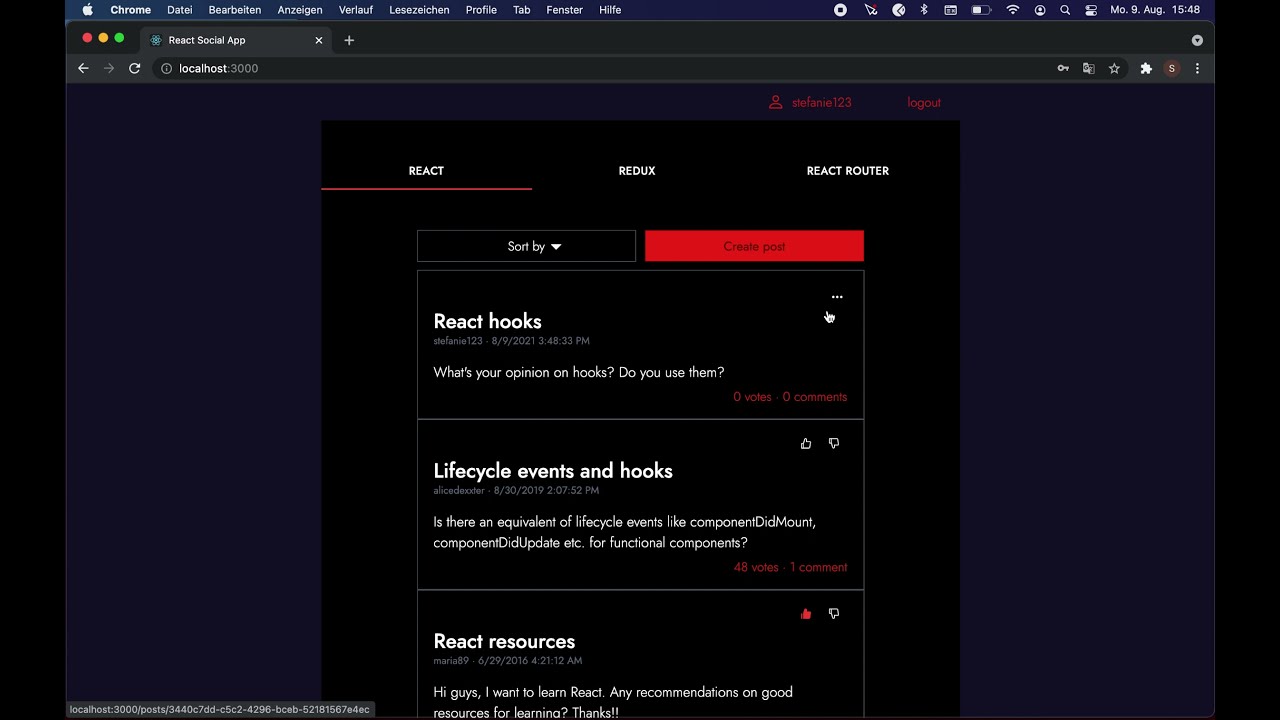Click the 0 comments link
The height and width of the screenshot is (720, 1280).
click(x=814, y=397)
